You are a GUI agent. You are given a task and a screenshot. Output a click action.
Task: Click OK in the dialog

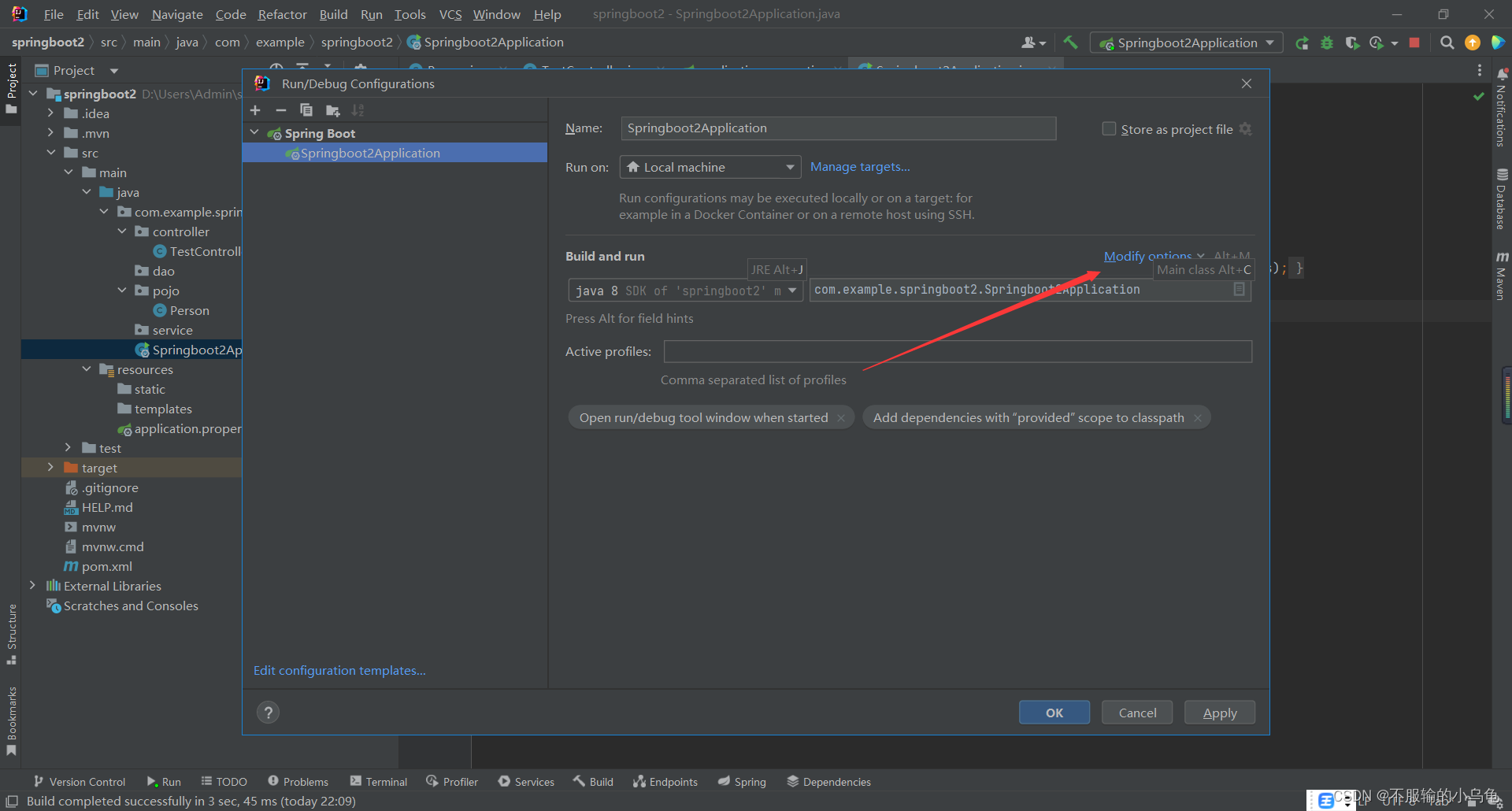pyautogui.click(x=1054, y=713)
